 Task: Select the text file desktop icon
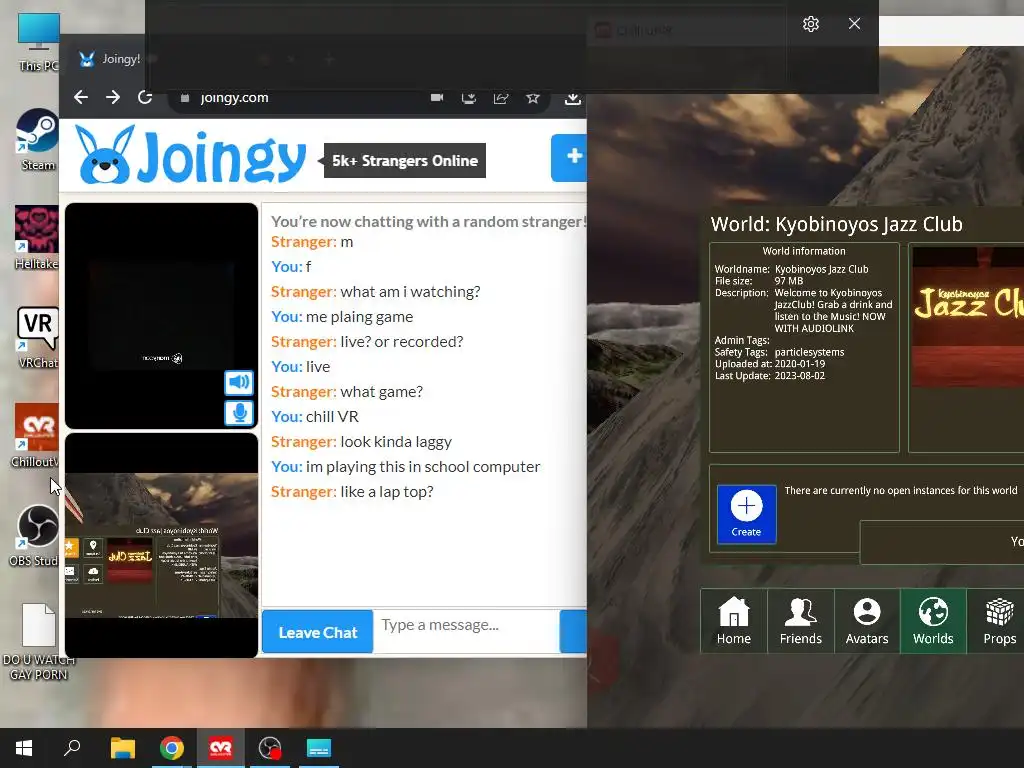tap(39, 642)
